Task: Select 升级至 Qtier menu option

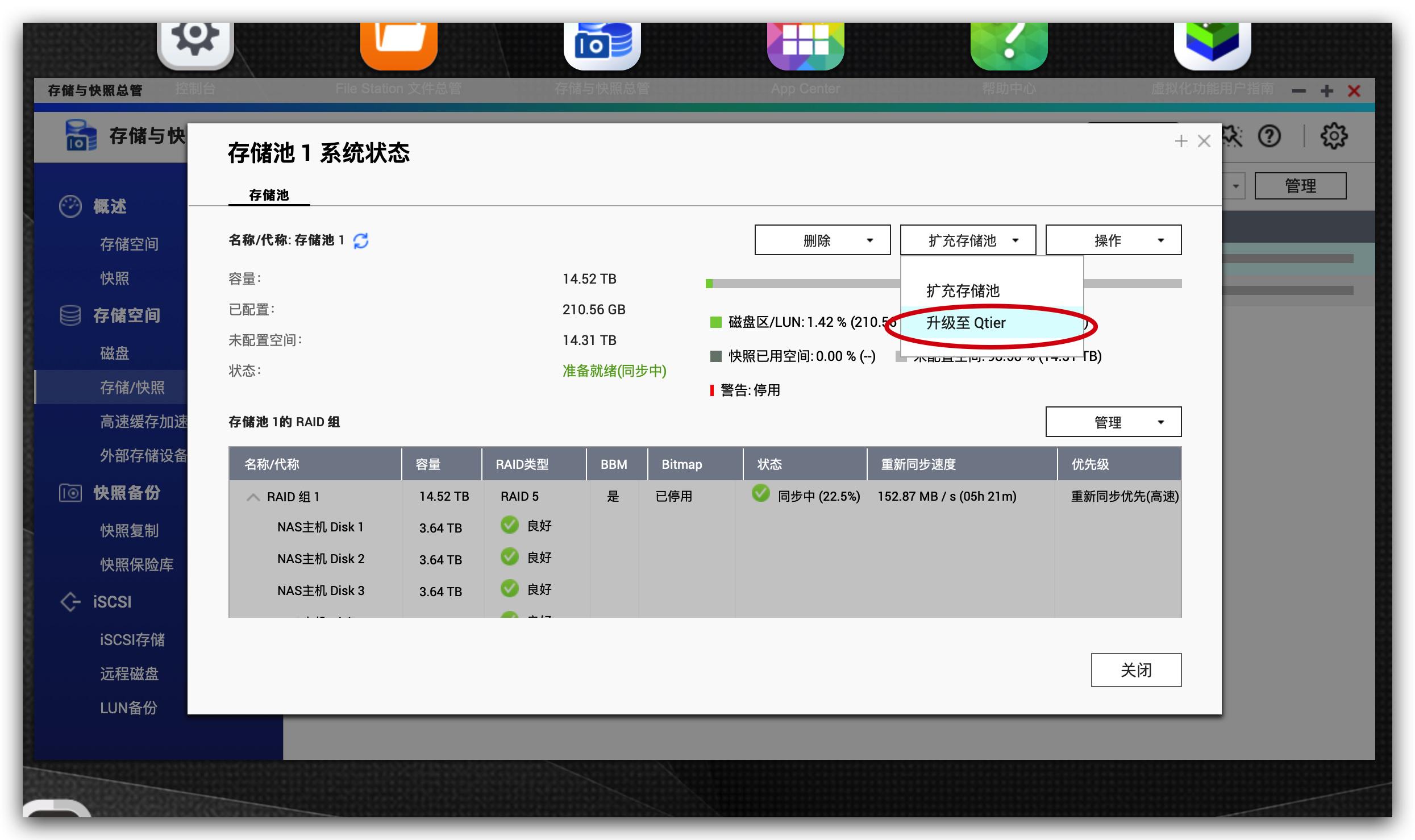Action: [966, 323]
